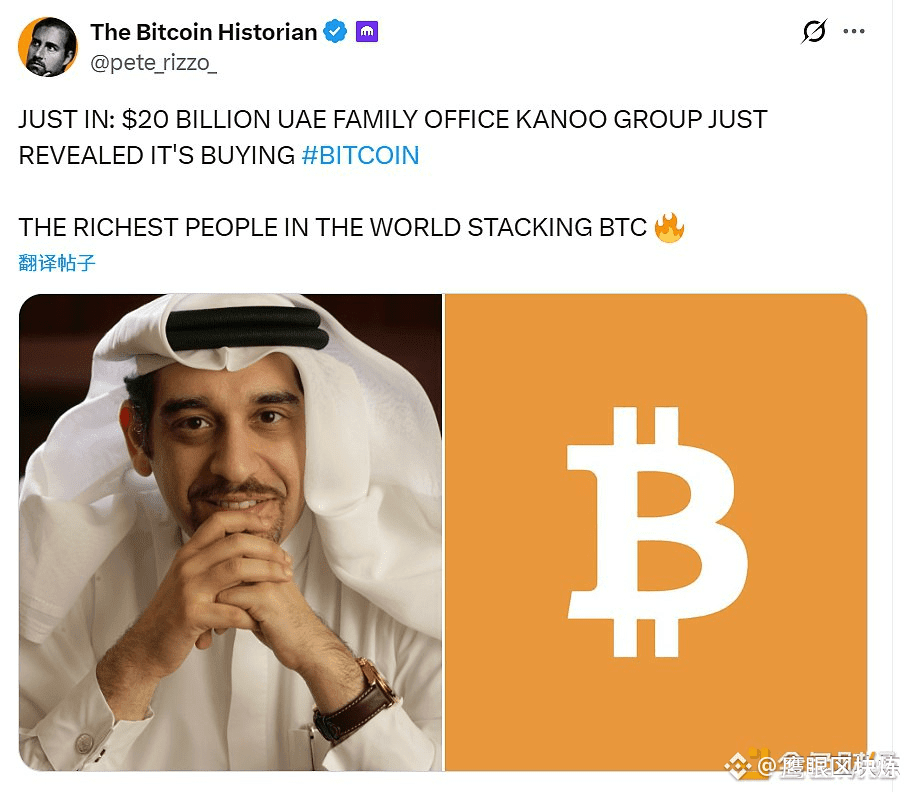Visit the @pete_rizzo_ handle link

[x=154, y=63]
